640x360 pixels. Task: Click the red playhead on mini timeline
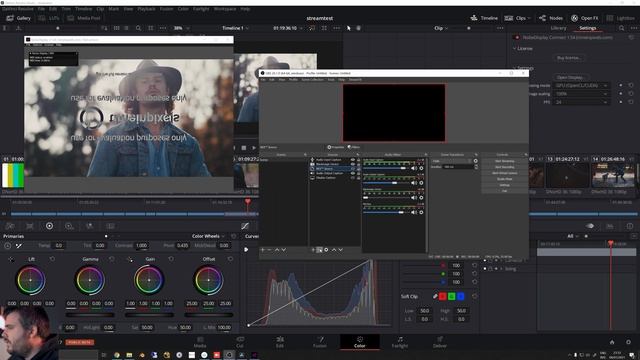(248, 202)
